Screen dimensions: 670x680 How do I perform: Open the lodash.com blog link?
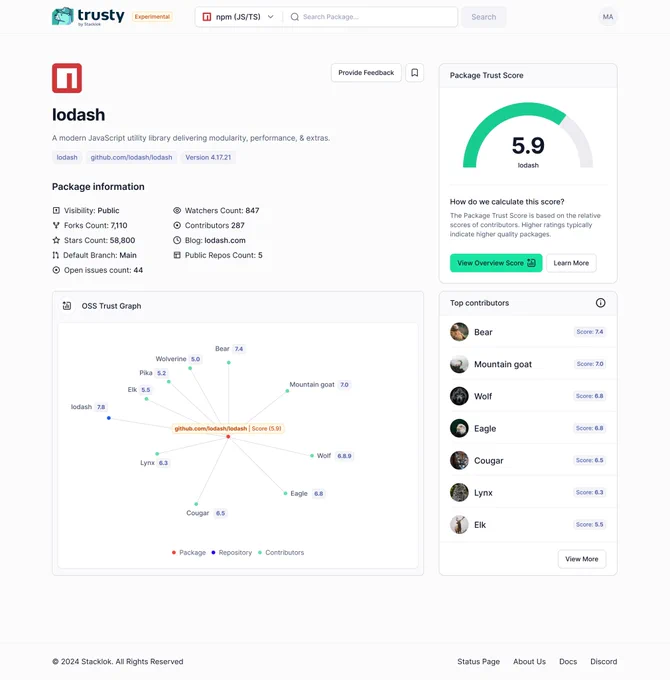point(225,240)
